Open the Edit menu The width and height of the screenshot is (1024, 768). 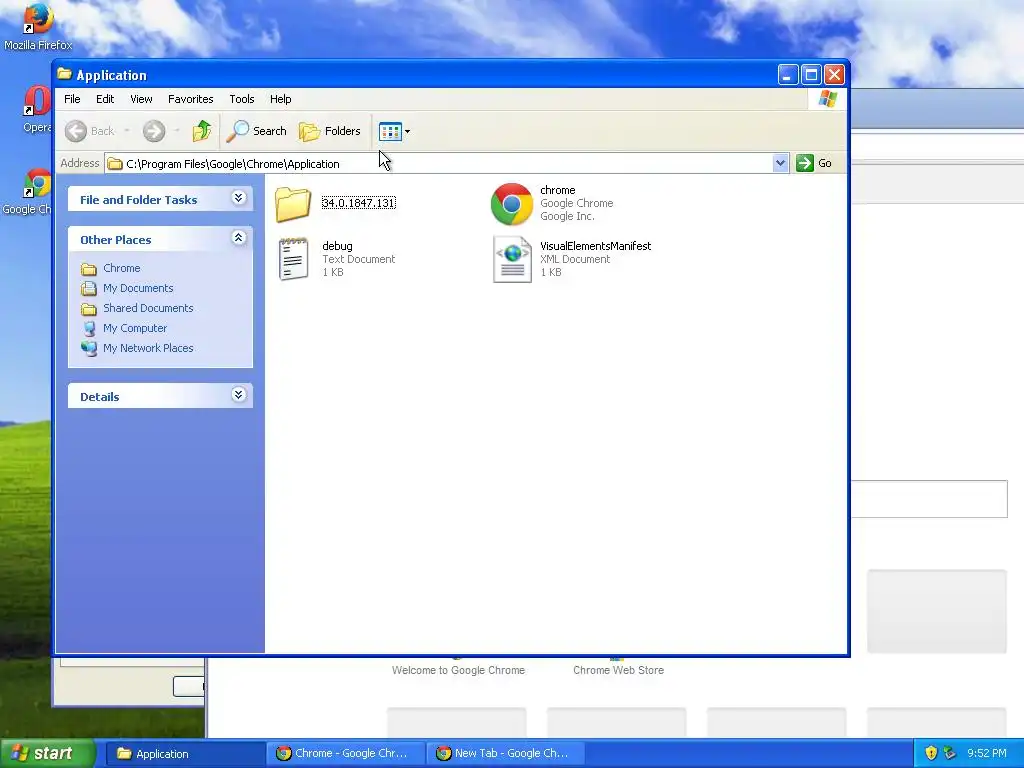point(104,99)
